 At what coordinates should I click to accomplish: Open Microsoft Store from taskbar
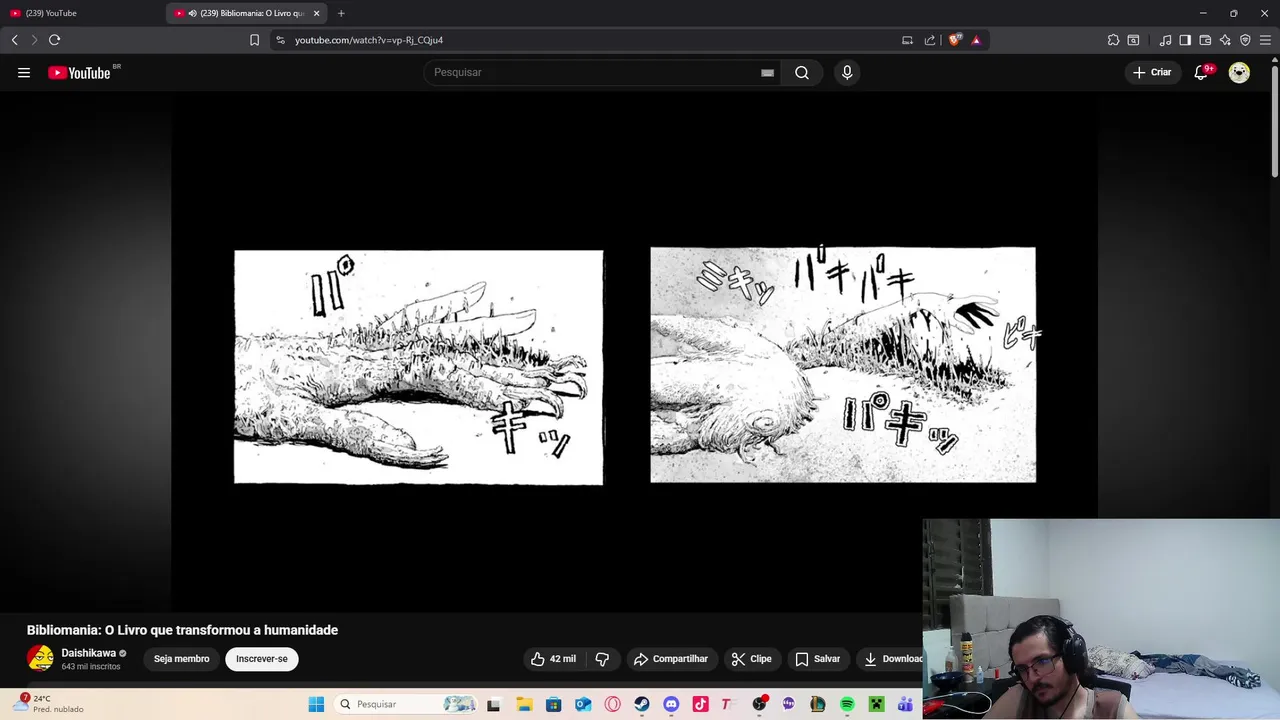click(x=553, y=704)
